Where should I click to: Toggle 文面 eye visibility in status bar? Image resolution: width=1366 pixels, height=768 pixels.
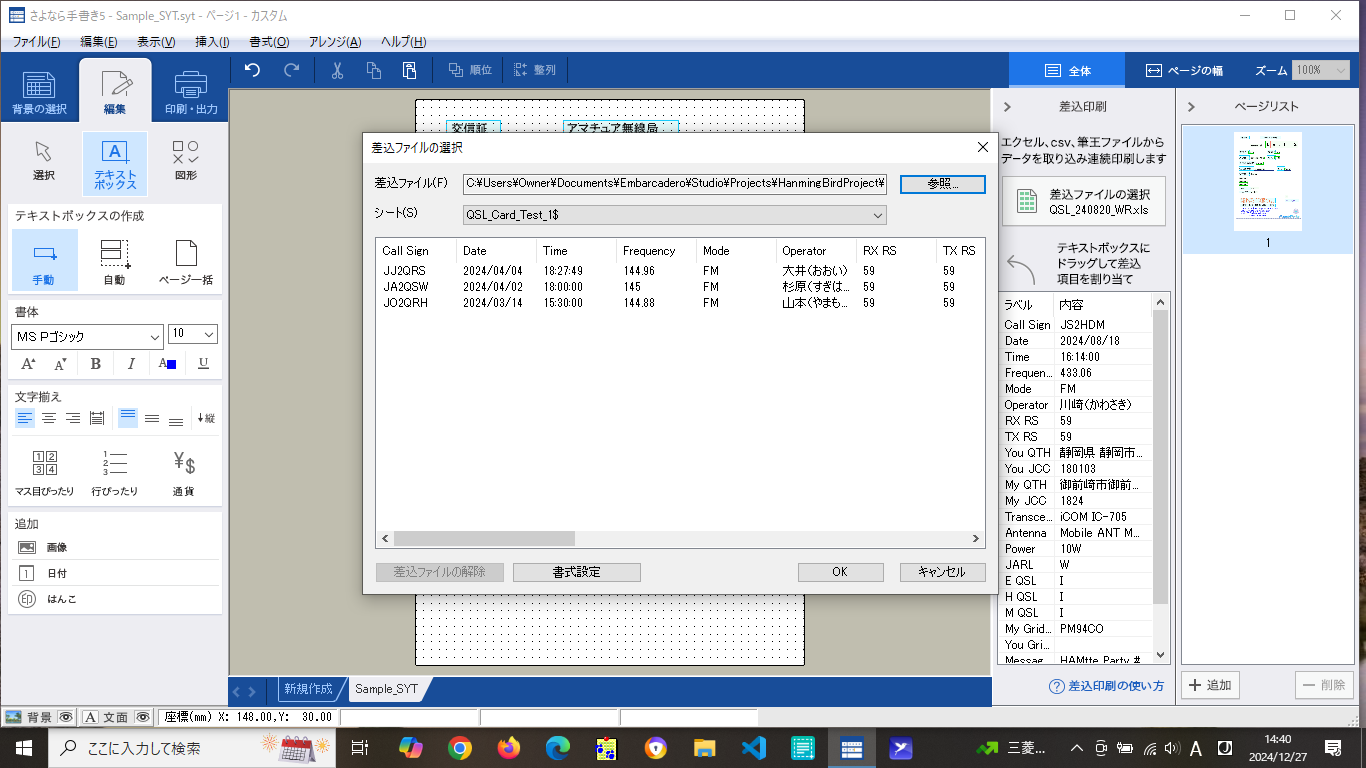[142, 717]
